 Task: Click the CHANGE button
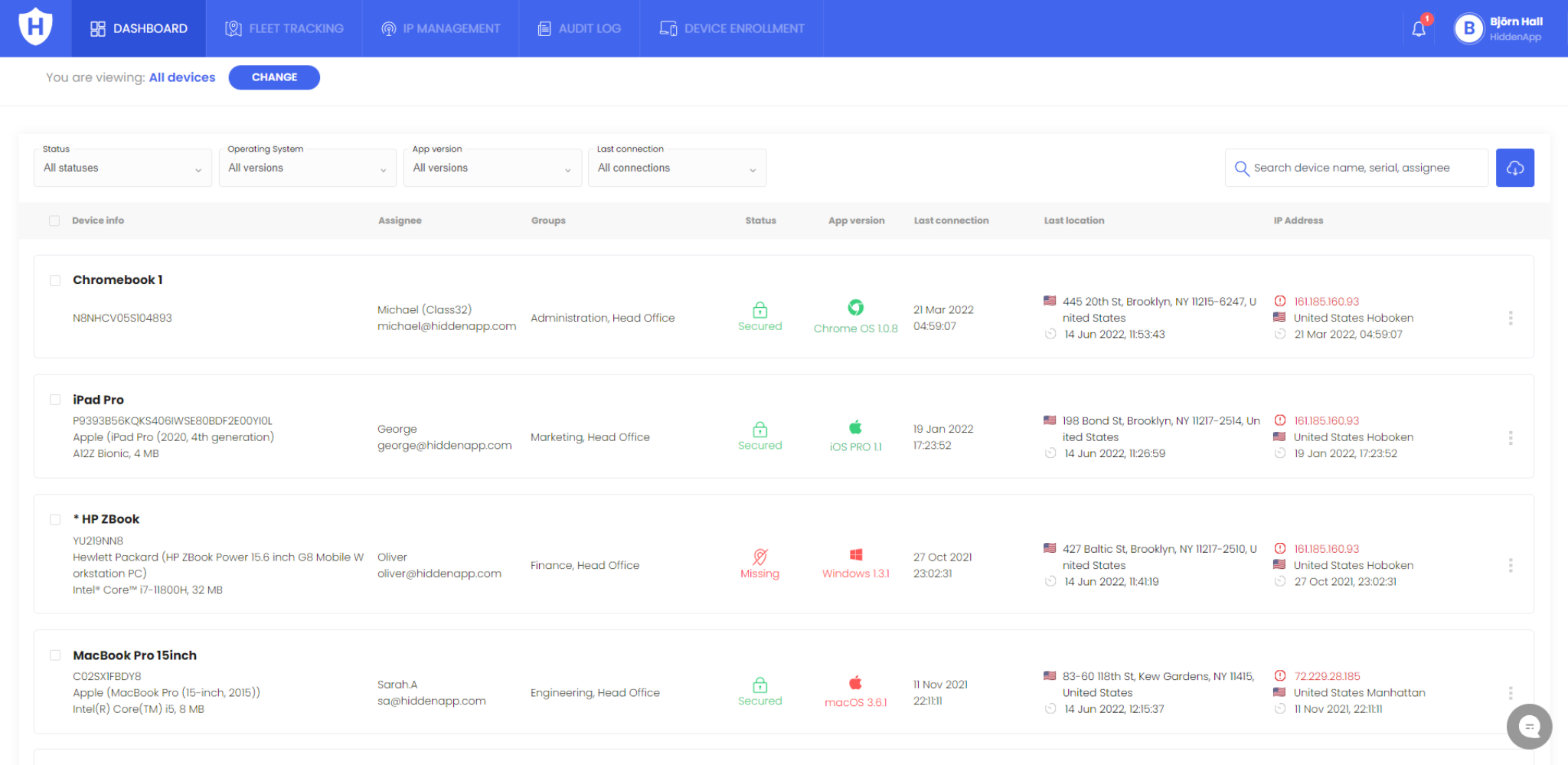[273, 77]
